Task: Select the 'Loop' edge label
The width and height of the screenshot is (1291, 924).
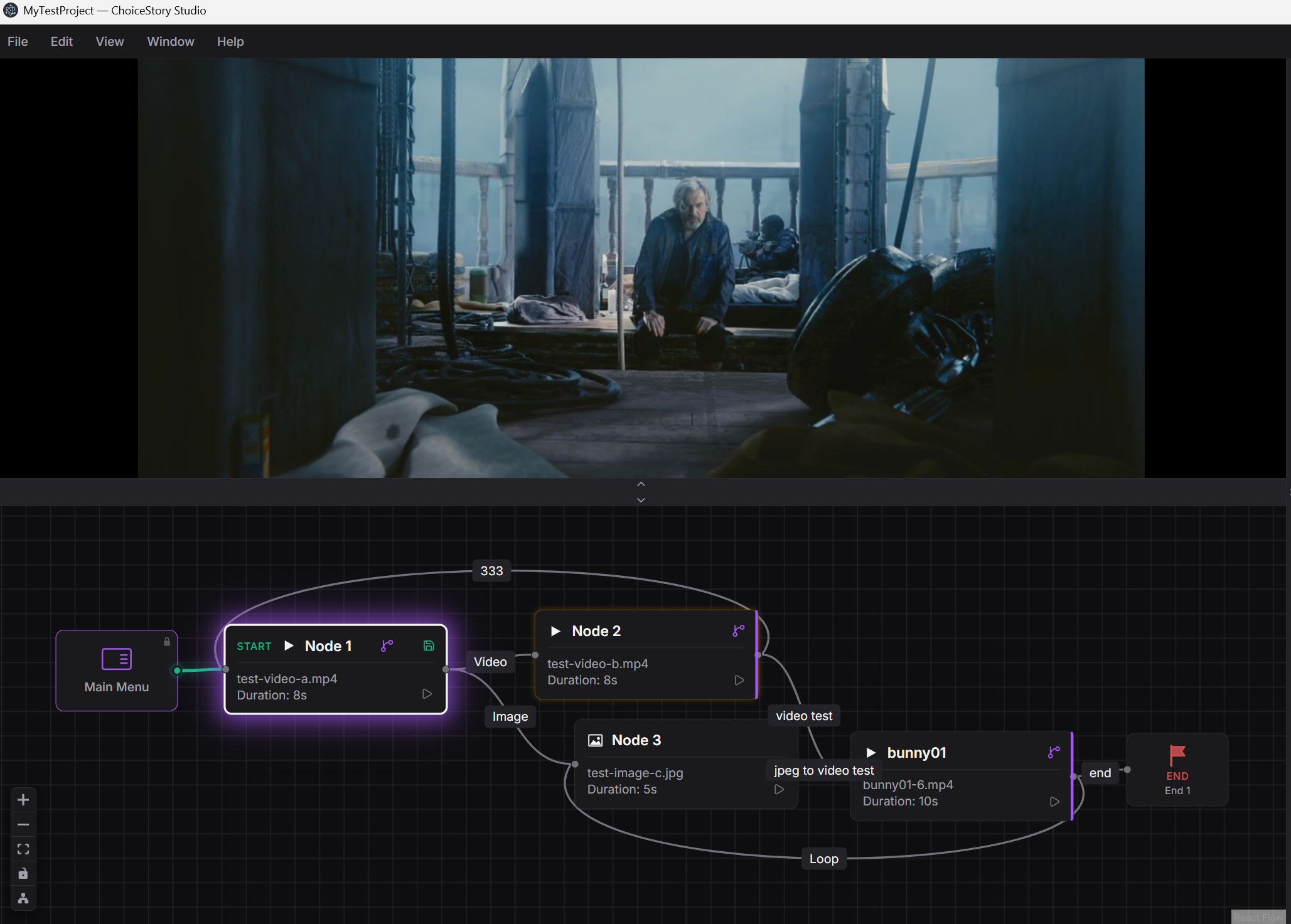Action: pyautogui.click(x=824, y=859)
